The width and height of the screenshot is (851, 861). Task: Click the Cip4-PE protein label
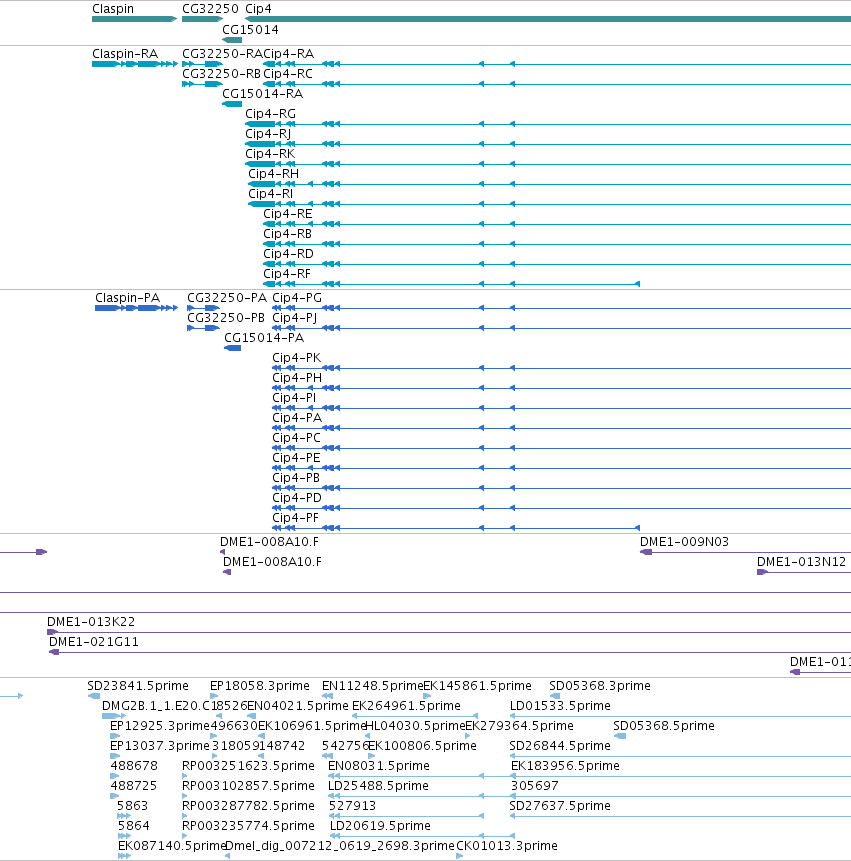[x=296, y=458]
